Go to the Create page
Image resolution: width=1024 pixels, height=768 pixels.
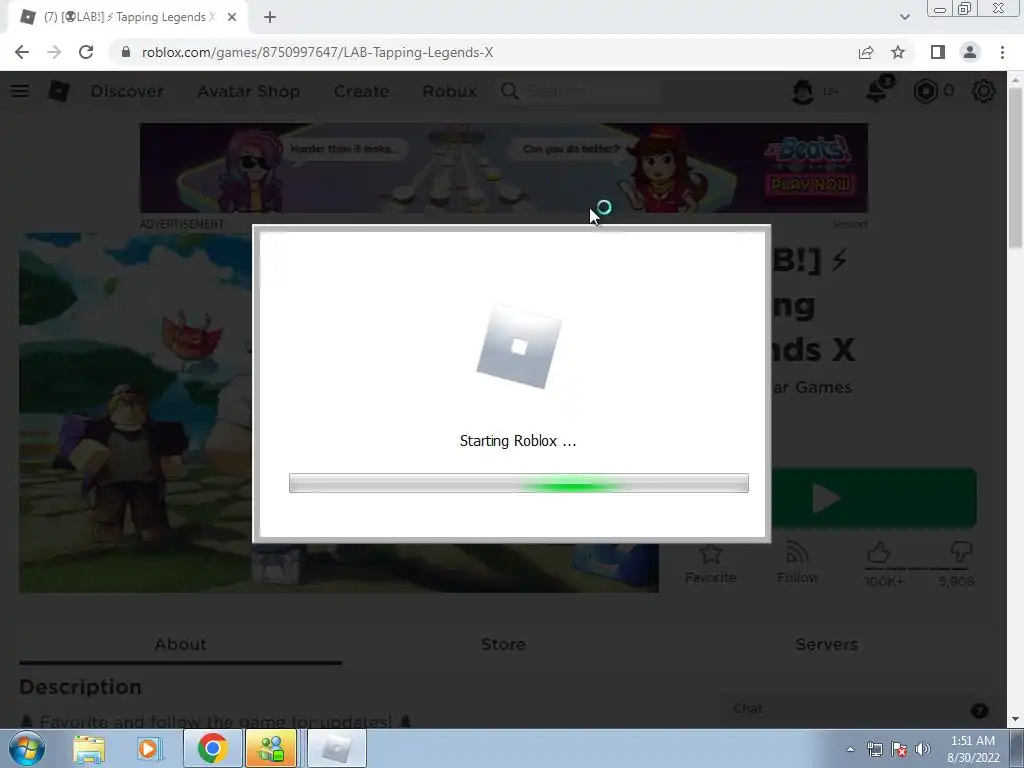[x=361, y=91]
